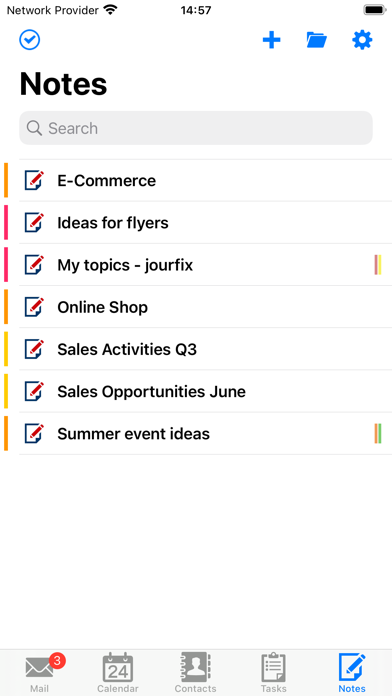This screenshot has width=392, height=696.
Task: Click the magnifier icon in search bar
Action: (34, 128)
